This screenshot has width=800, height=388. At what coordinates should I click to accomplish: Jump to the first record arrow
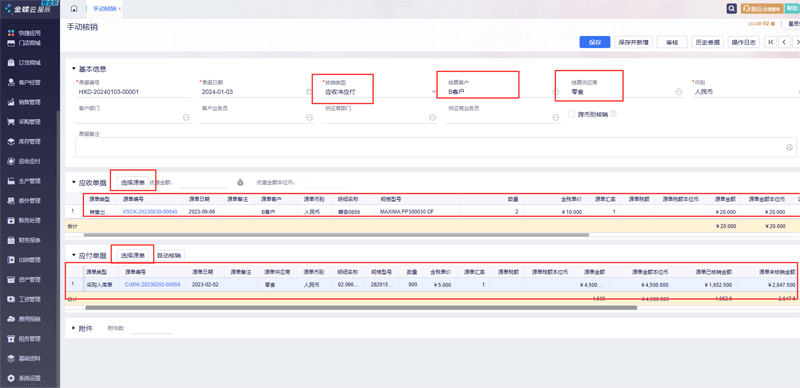pyautogui.click(x=771, y=42)
